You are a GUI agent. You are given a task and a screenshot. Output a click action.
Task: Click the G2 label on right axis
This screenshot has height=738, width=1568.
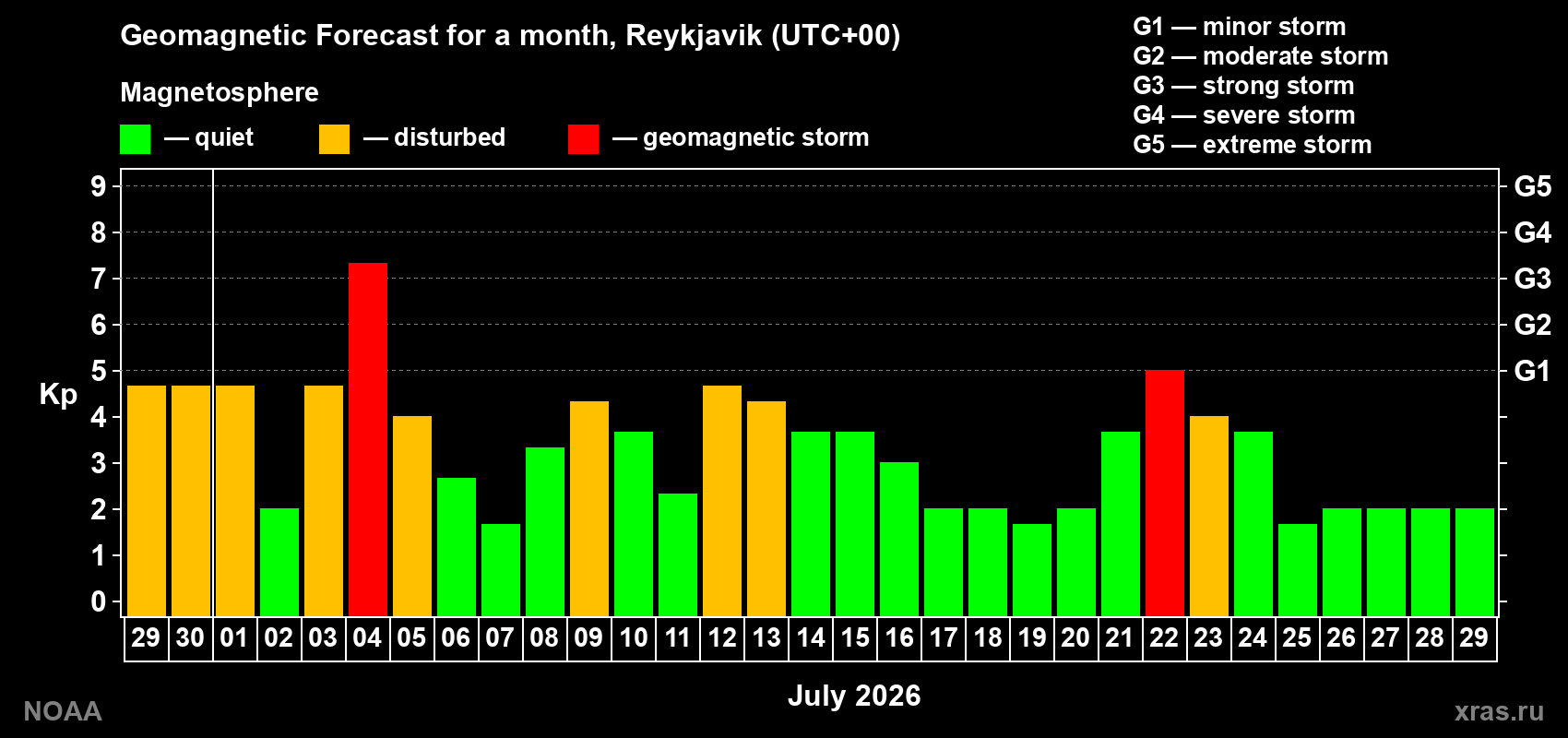tap(1533, 325)
